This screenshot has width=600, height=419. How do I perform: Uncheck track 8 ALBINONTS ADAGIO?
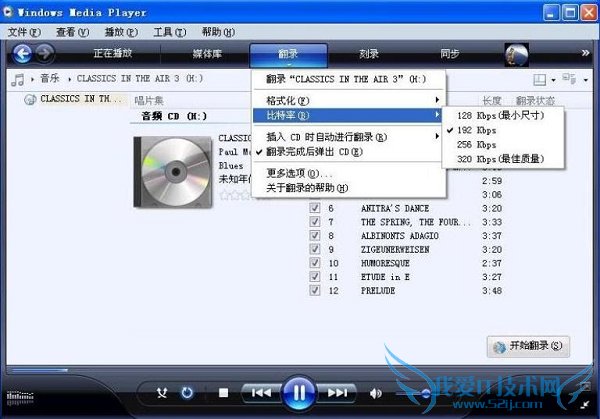coord(315,235)
